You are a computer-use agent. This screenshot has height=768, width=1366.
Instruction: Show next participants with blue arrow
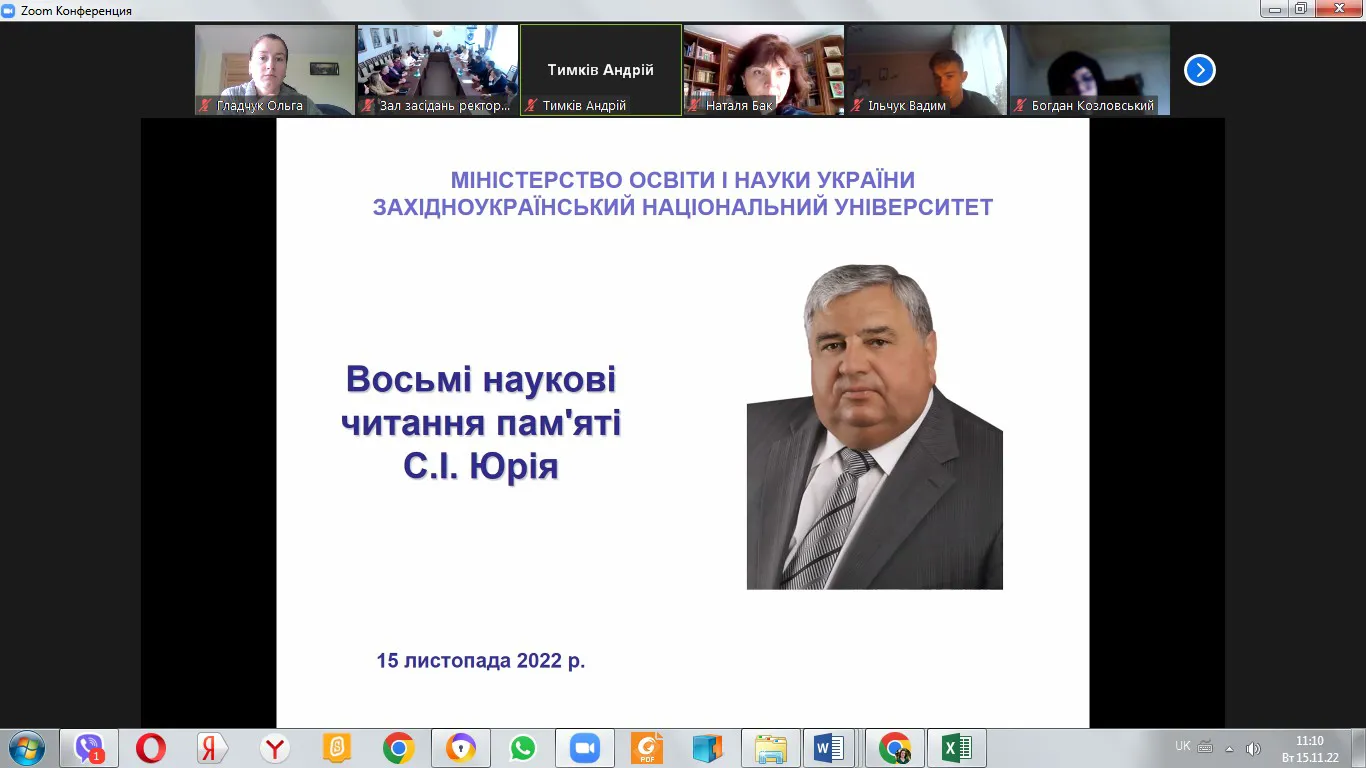pos(1199,70)
